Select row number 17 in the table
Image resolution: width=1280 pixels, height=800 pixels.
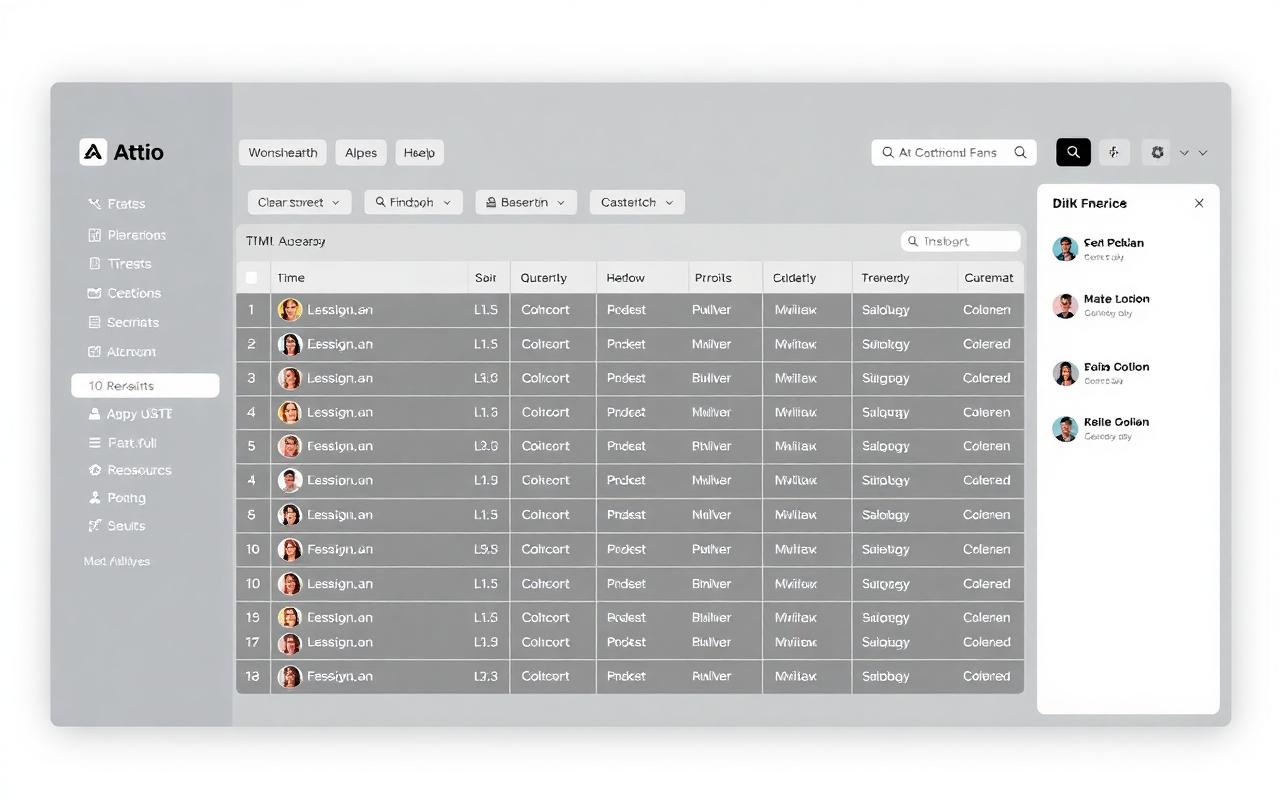(252, 642)
